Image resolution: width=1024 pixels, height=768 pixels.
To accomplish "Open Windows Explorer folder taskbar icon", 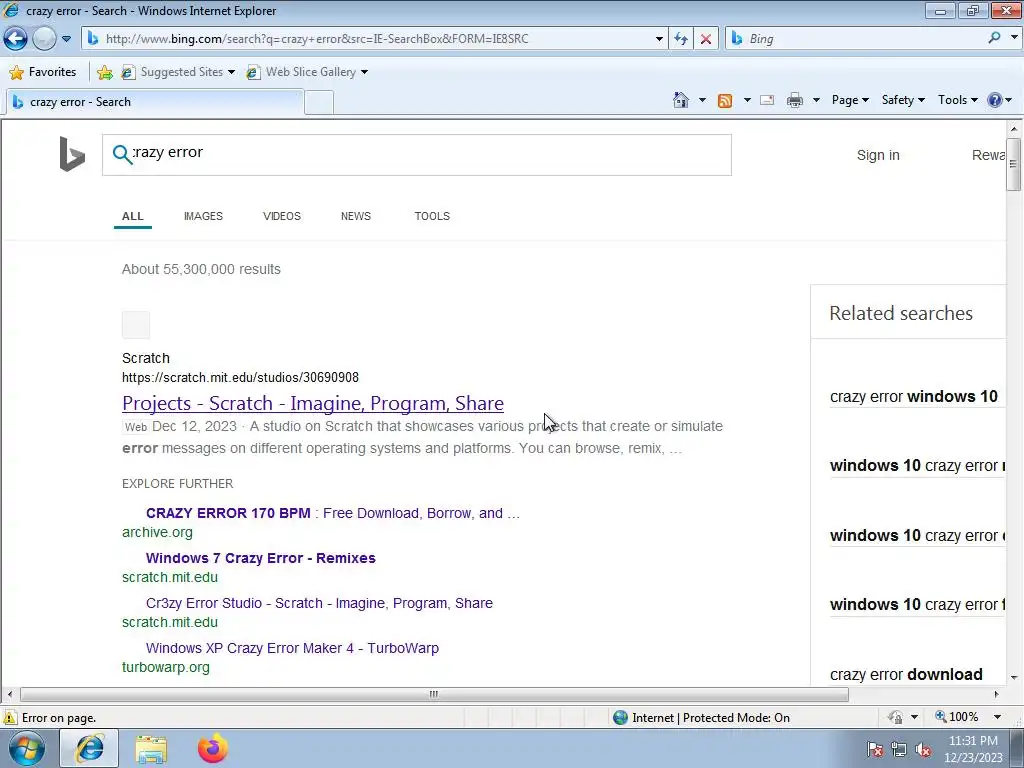I will pos(151,748).
